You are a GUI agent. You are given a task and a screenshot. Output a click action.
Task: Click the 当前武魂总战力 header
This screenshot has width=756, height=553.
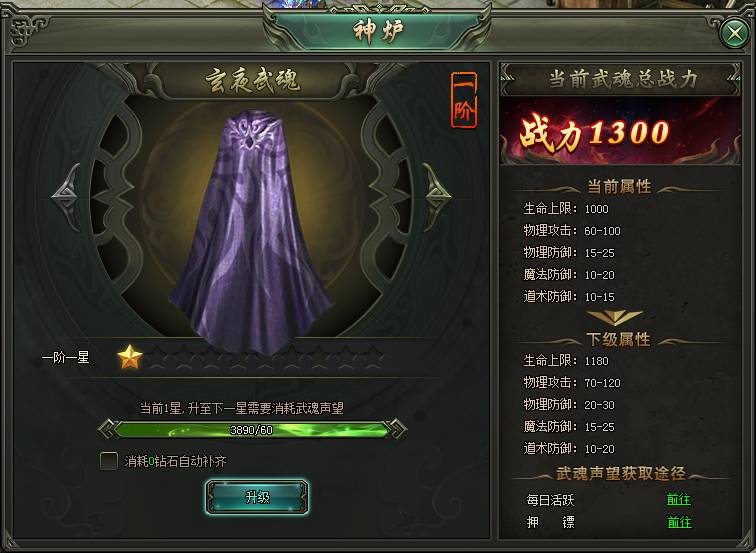click(621, 79)
